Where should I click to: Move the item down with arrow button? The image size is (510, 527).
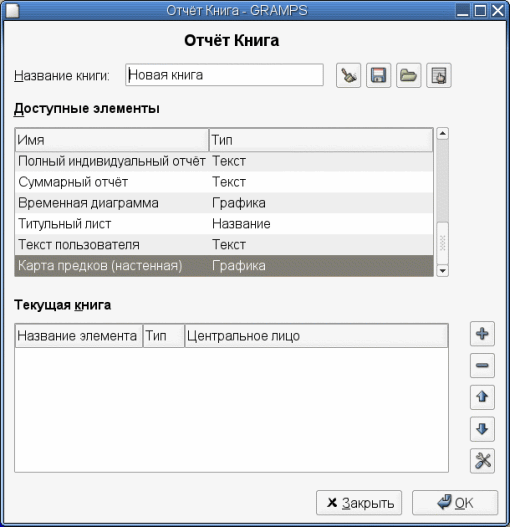pyautogui.click(x=482, y=429)
